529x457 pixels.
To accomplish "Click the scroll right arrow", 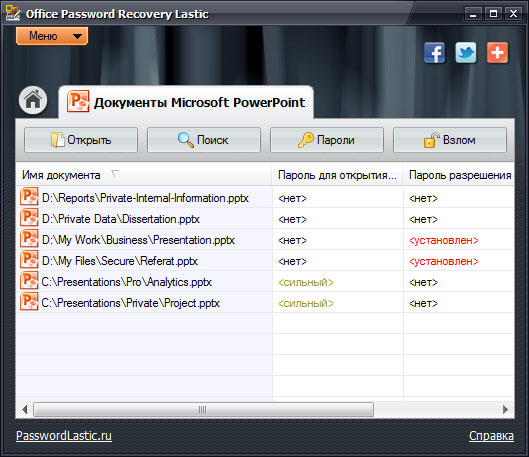I will click(505, 409).
